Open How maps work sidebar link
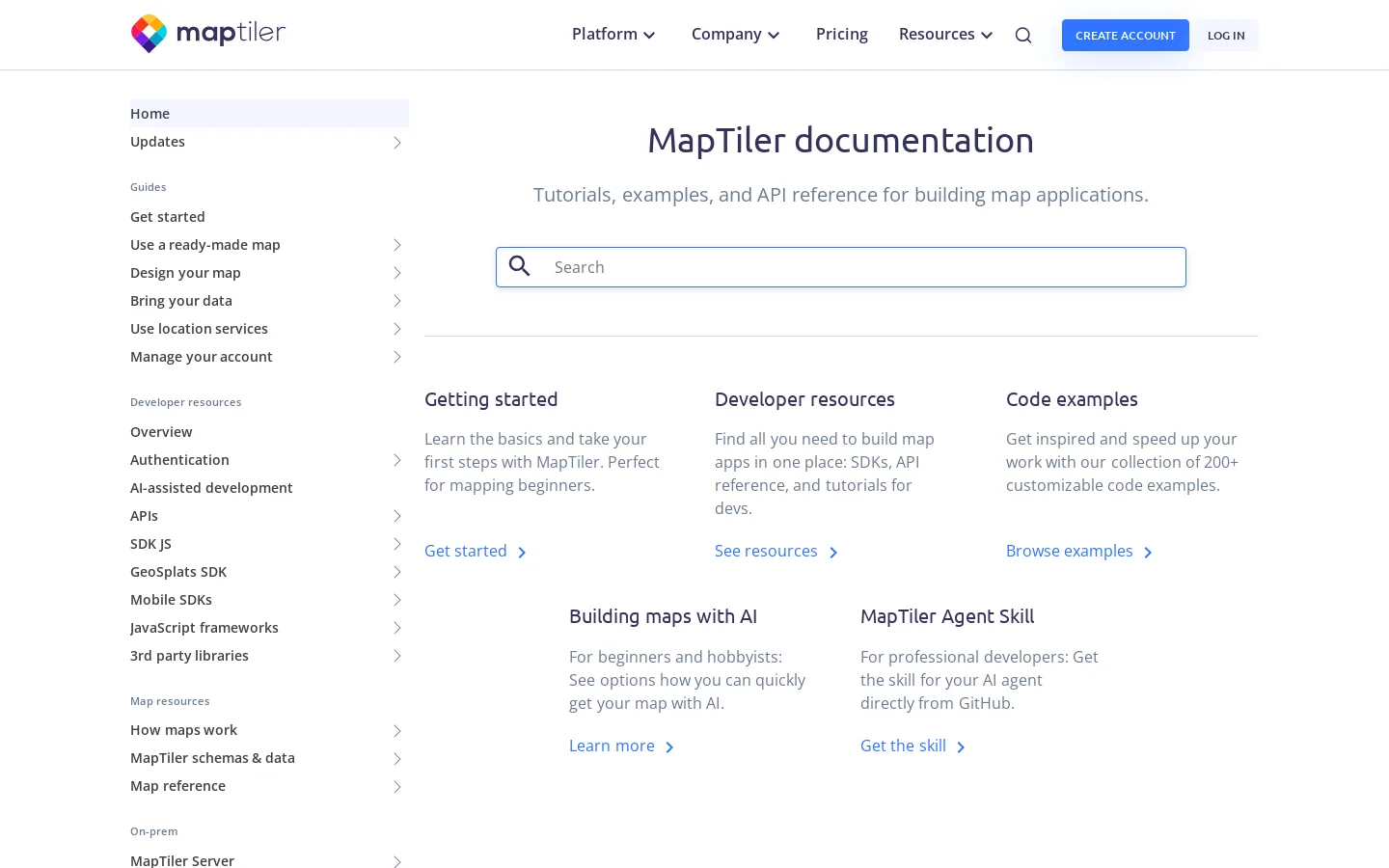 pyautogui.click(x=183, y=730)
